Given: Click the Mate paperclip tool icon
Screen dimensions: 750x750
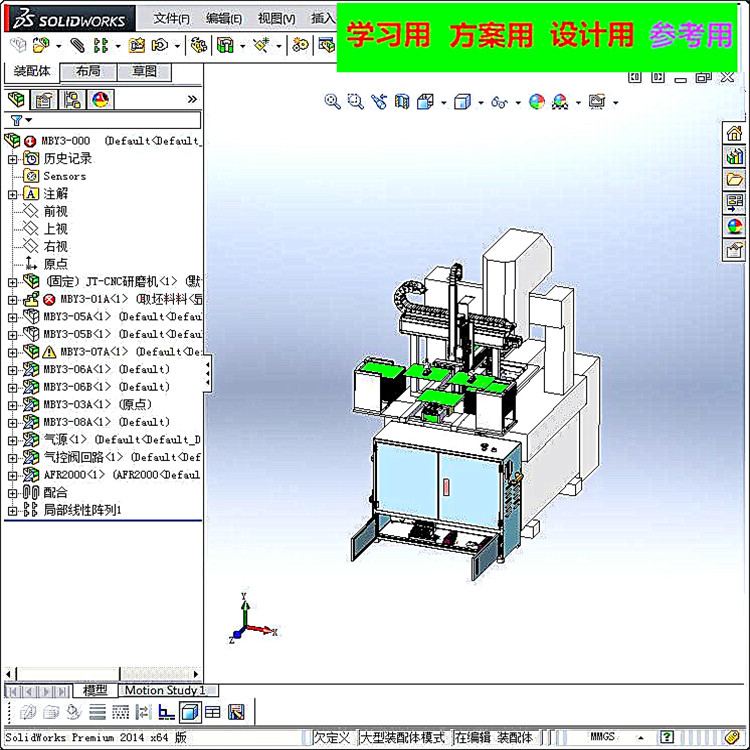Looking at the screenshot, I should click(77, 45).
